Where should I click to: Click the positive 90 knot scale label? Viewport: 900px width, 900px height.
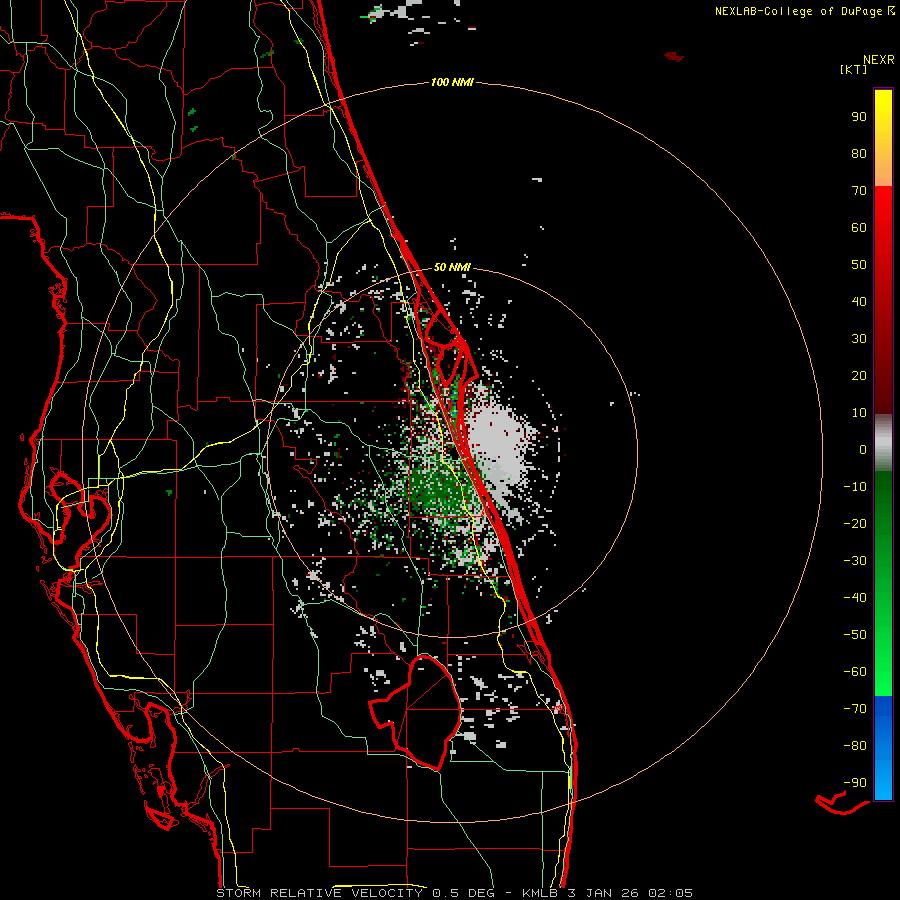(859, 117)
